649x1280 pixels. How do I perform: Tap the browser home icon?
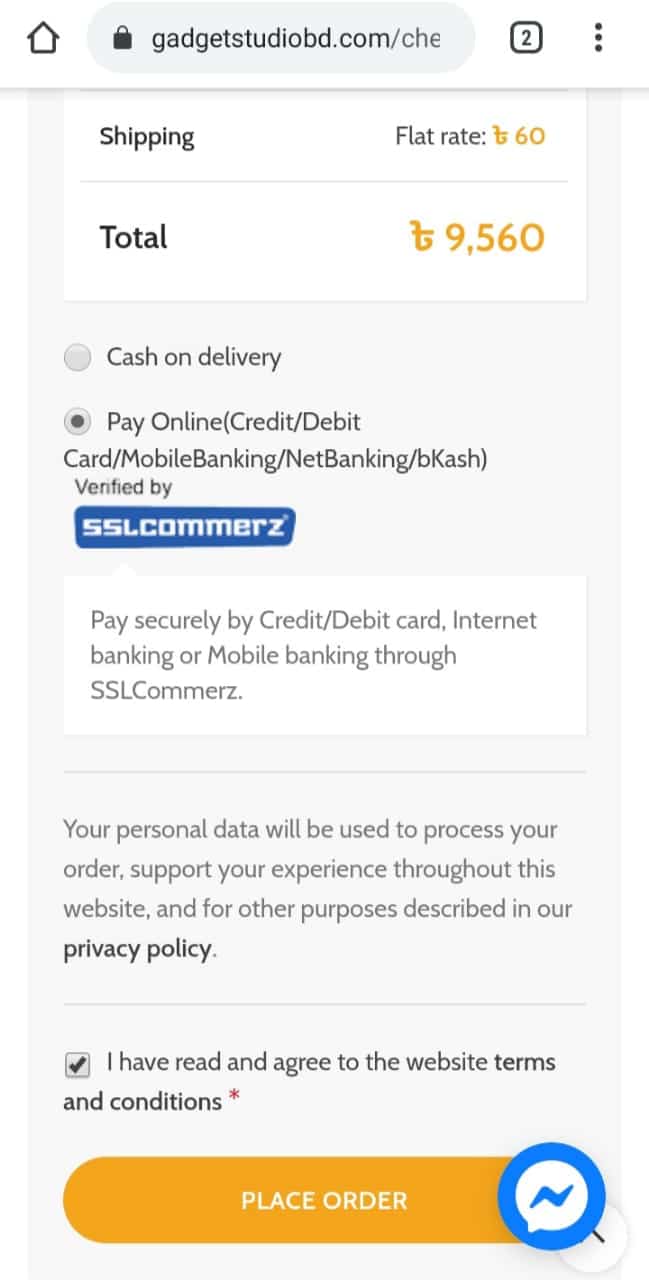[x=43, y=39]
